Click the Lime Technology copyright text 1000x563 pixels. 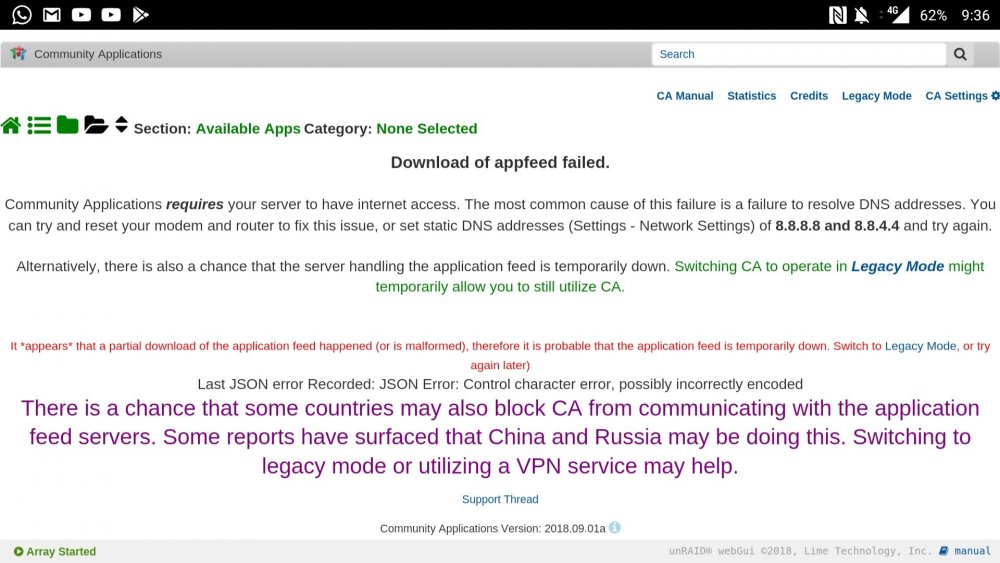click(800, 551)
